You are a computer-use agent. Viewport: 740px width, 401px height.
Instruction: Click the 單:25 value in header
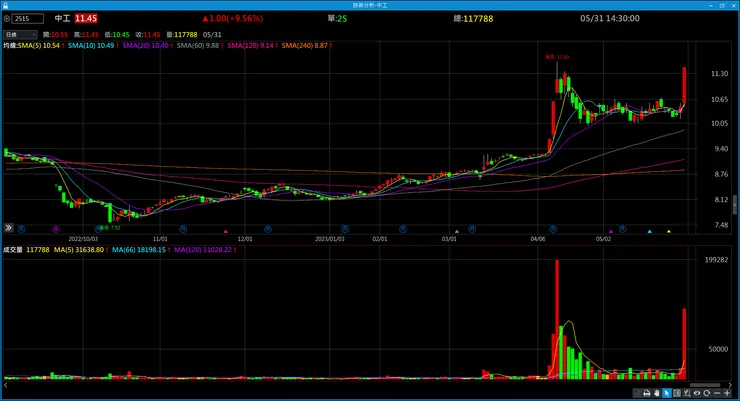click(x=337, y=18)
